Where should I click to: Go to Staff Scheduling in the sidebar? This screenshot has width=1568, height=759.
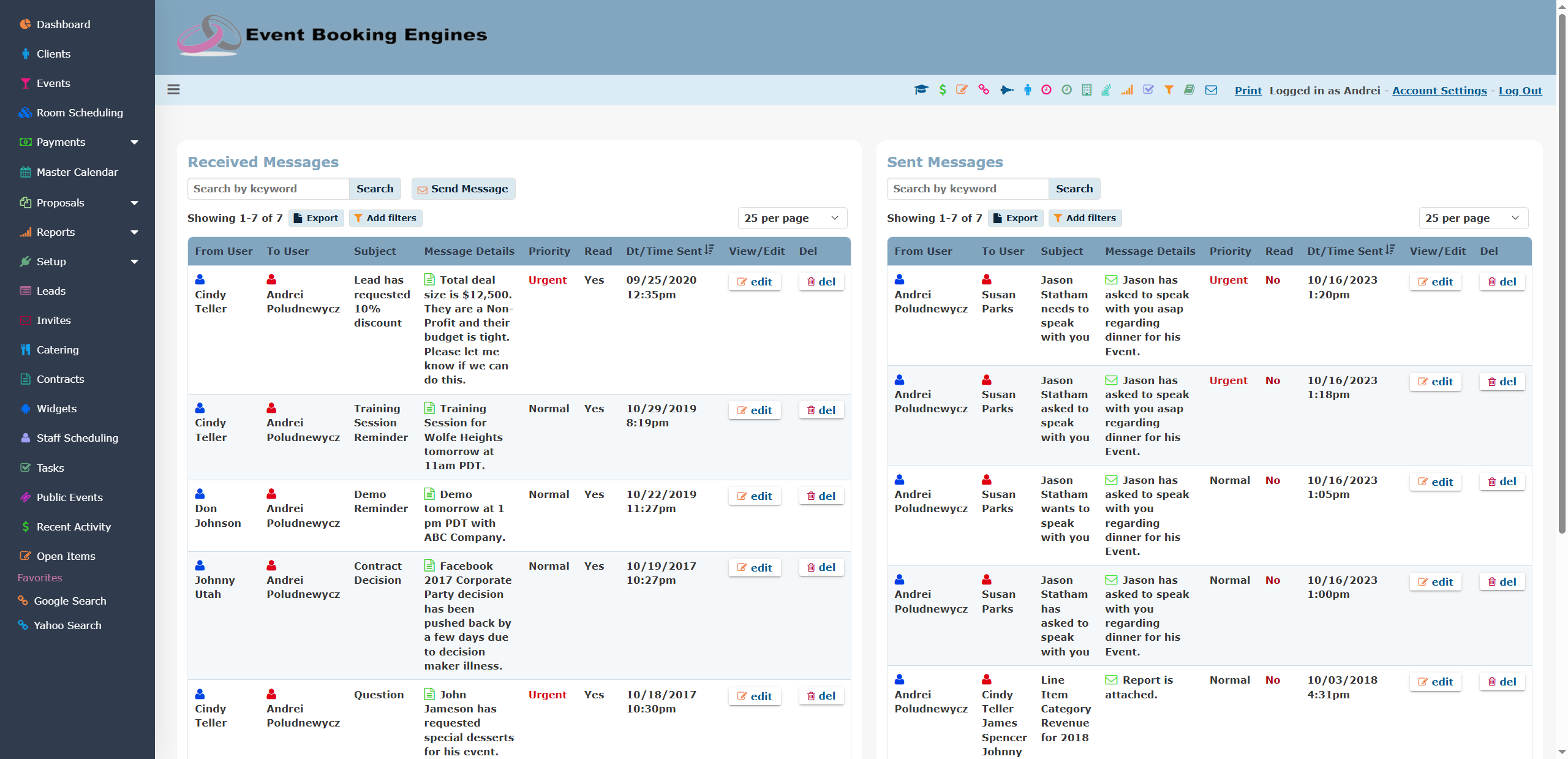77,438
